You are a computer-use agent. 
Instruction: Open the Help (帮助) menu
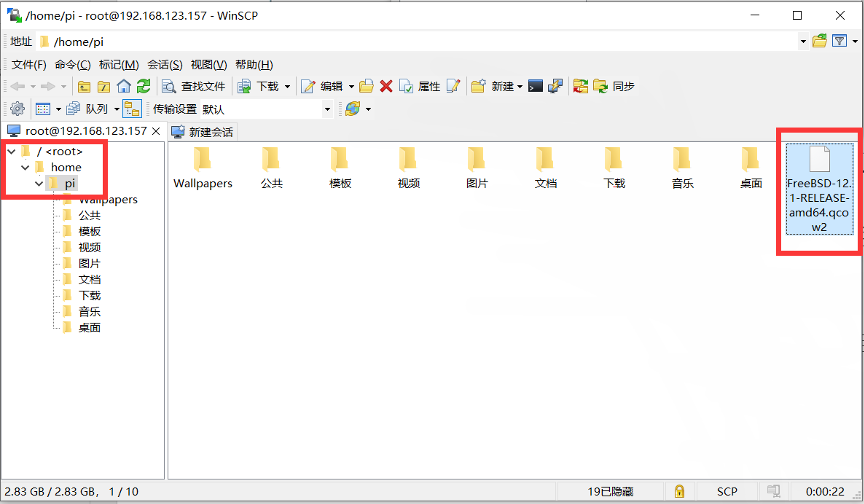coord(254,65)
